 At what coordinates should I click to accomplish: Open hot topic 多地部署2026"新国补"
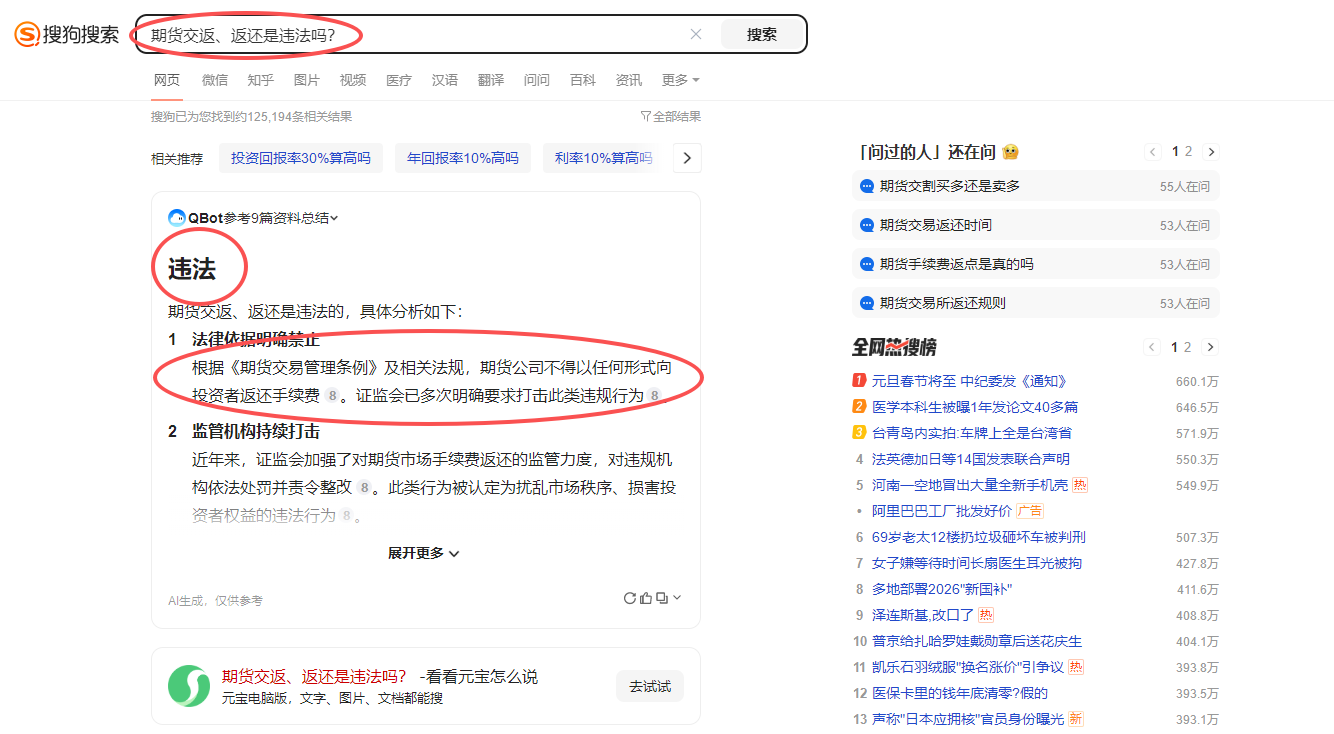(942, 589)
